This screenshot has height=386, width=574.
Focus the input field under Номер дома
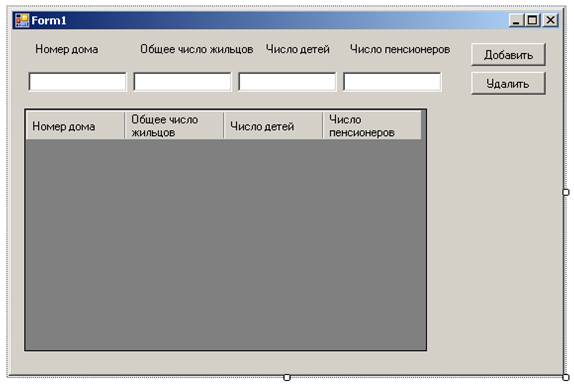point(77,81)
